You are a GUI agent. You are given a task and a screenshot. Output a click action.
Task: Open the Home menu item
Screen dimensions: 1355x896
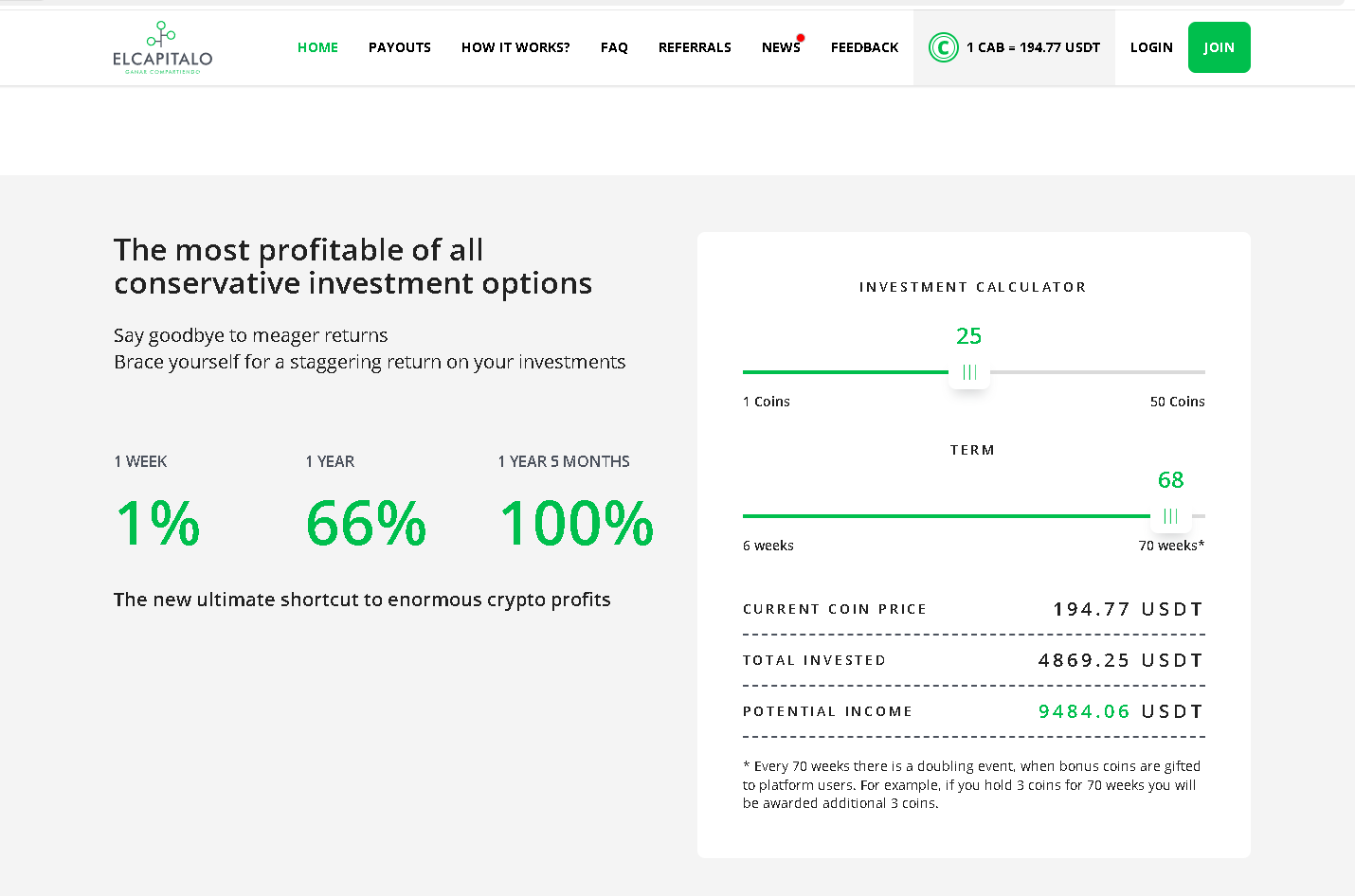(x=317, y=47)
